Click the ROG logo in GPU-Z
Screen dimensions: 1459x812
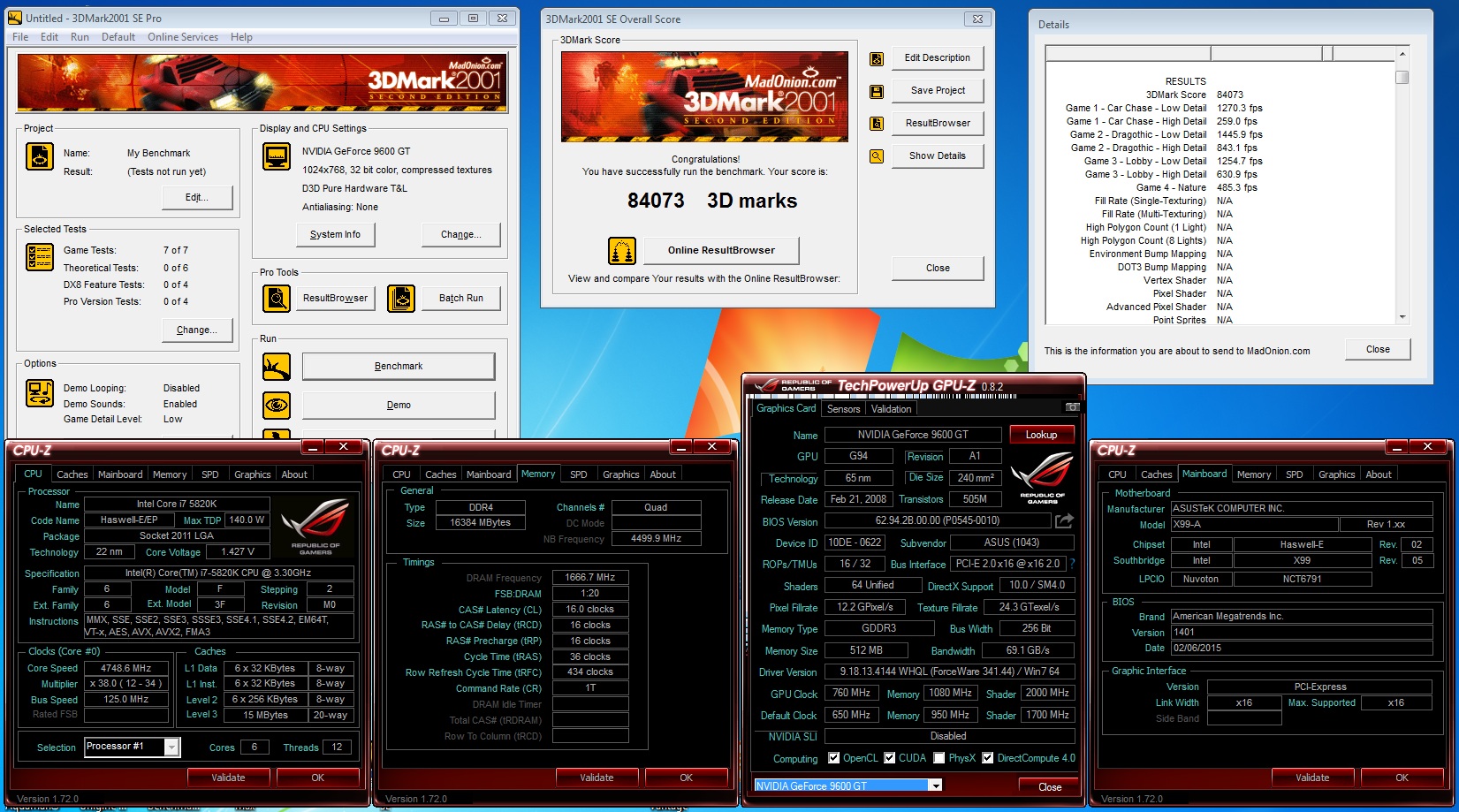1043,477
